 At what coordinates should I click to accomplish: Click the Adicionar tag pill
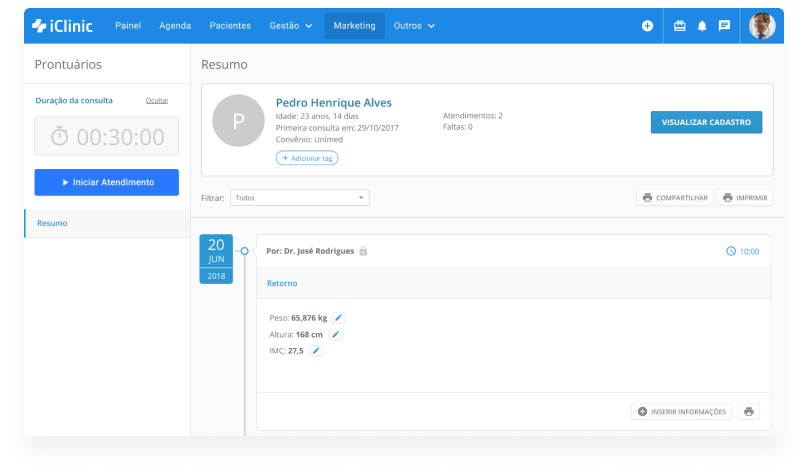pos(307,158)
